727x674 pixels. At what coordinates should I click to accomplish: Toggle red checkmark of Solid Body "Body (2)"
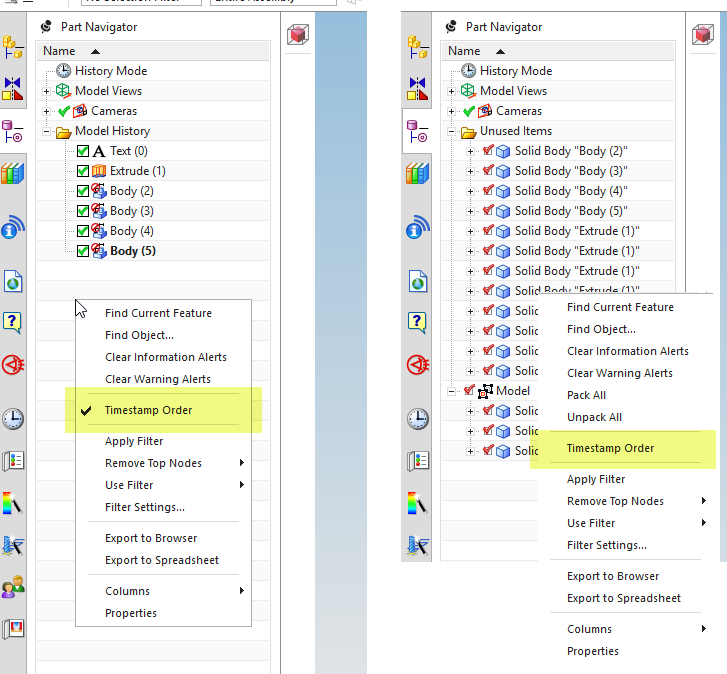coord(488,150)
